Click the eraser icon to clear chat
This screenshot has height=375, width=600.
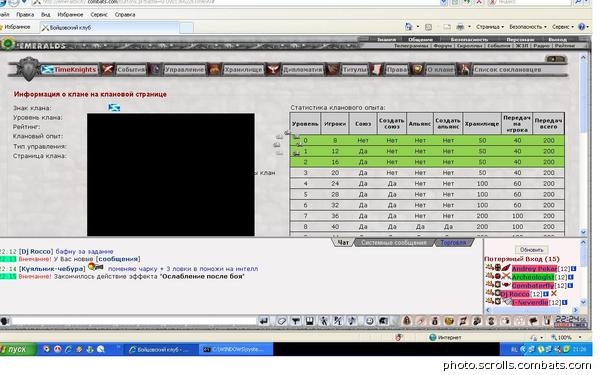click(282, 321)
